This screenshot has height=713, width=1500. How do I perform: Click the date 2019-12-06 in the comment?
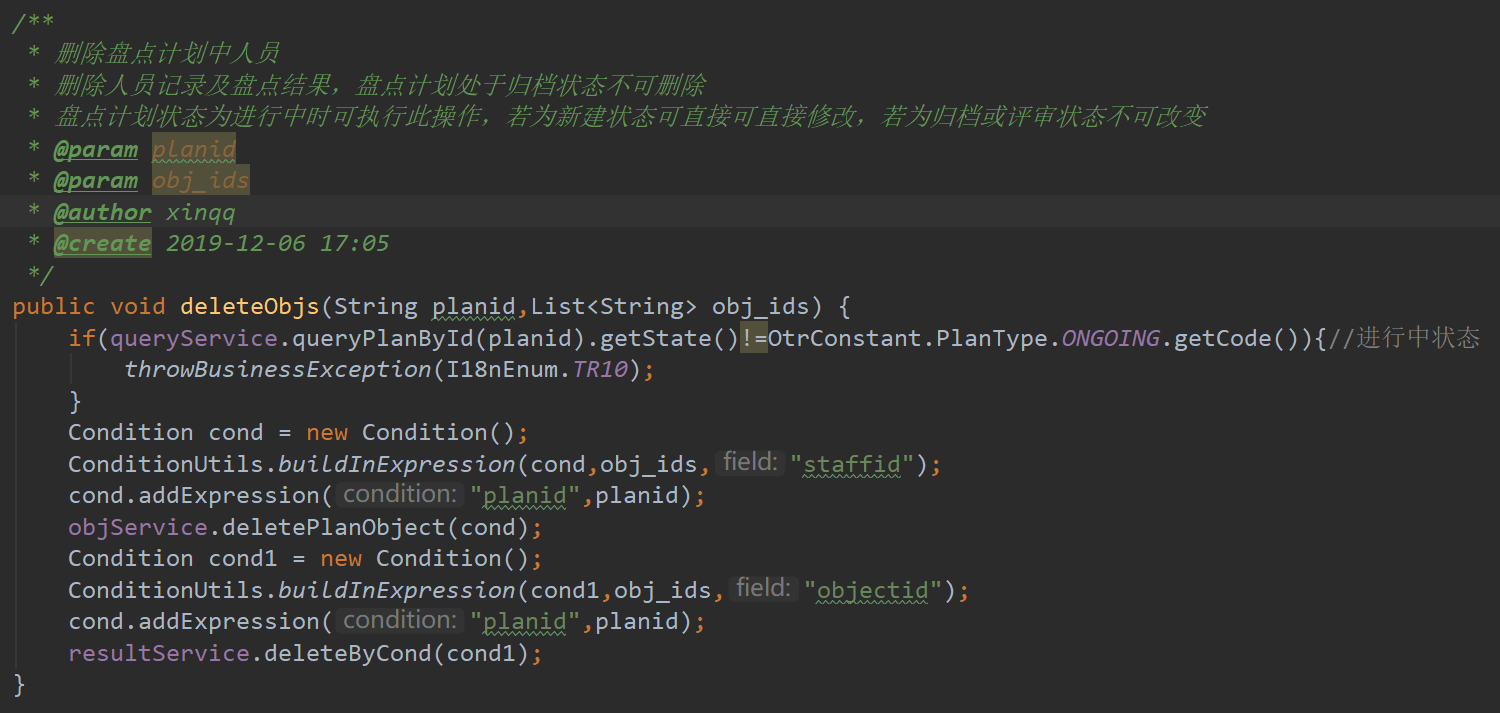(x=235, y=243)
